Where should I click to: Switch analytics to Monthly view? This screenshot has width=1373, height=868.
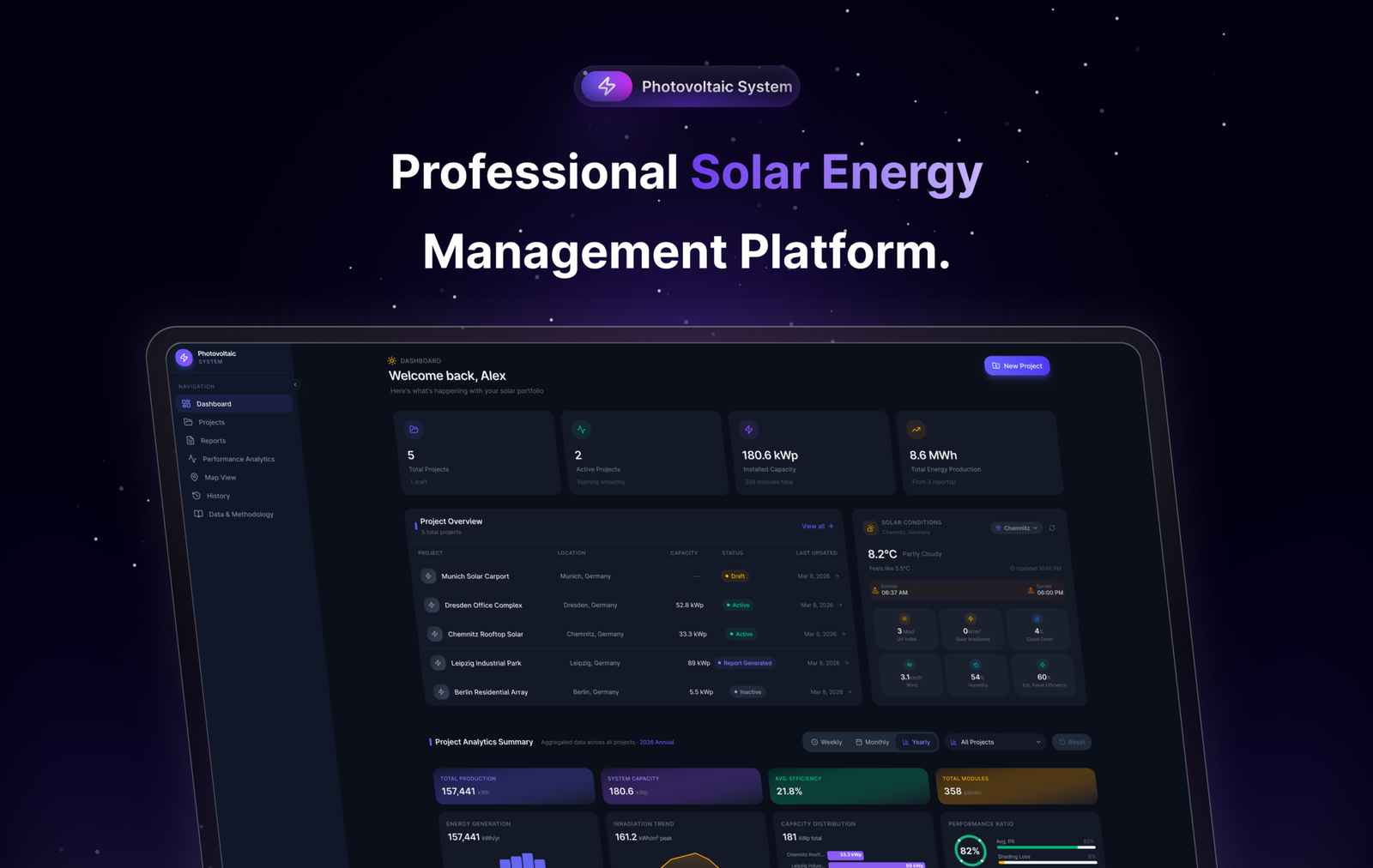tap(873, 742)
